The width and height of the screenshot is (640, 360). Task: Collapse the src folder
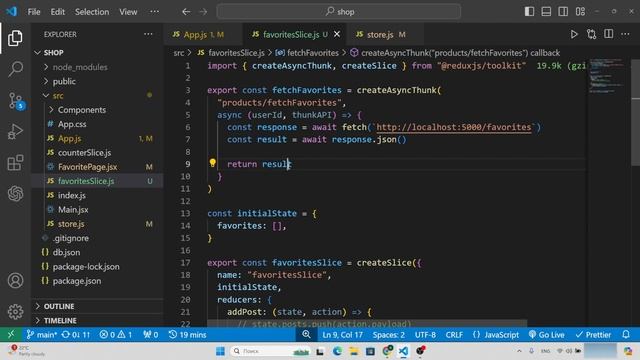97,96
